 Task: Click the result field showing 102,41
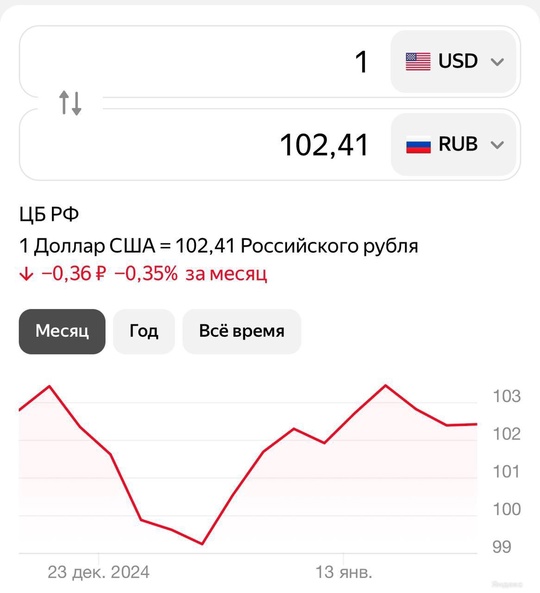[x=205, y=145]
